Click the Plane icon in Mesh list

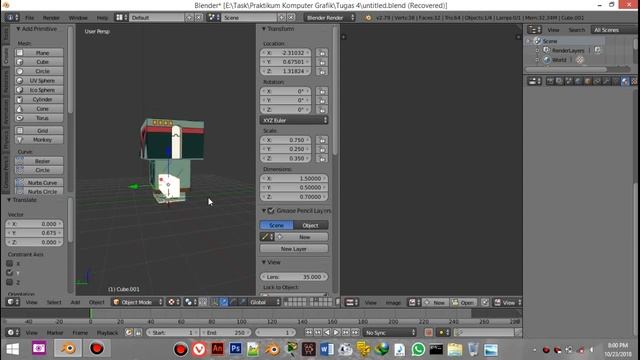tap(20, 53)
